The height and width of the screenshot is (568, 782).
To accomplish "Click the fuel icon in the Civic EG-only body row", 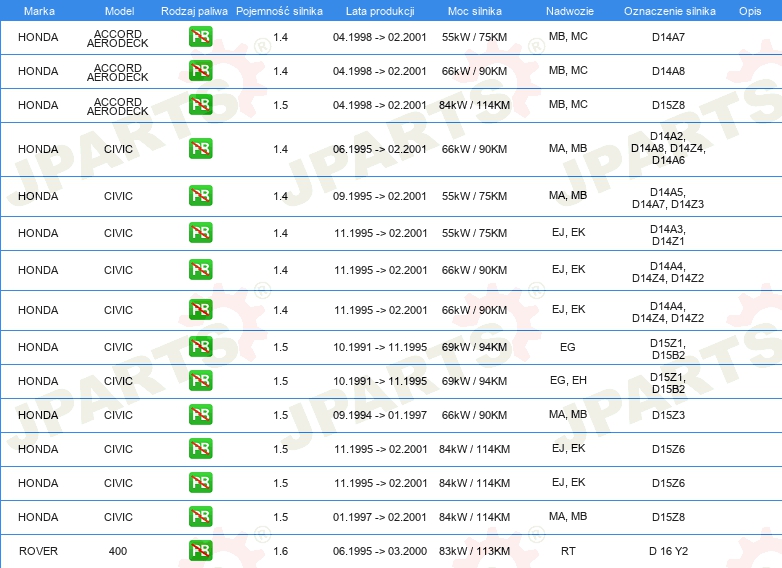I will [200, 346].
